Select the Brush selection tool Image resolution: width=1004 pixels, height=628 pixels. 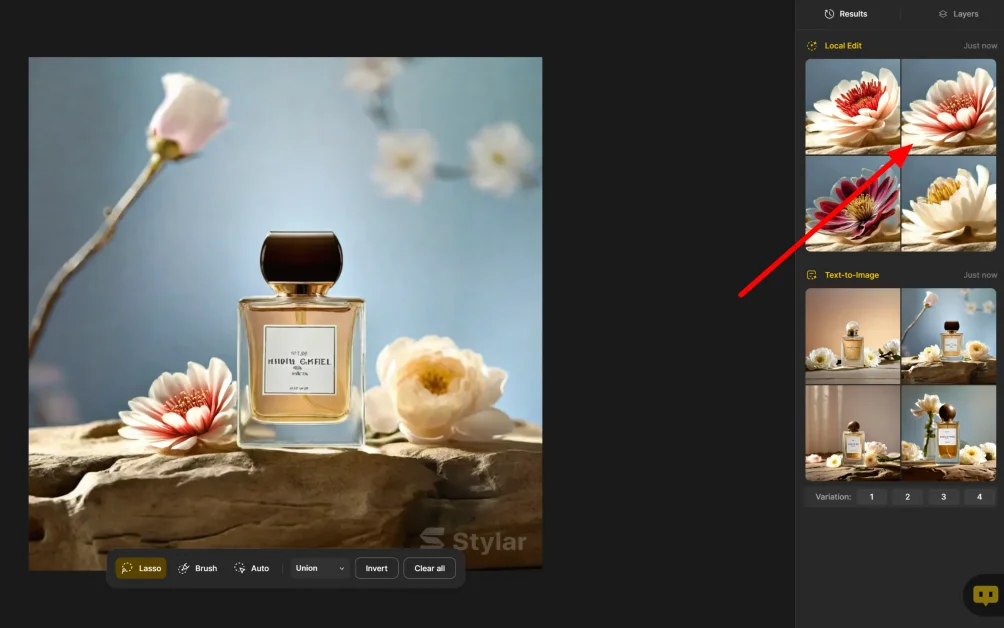(x=197, y=568)
